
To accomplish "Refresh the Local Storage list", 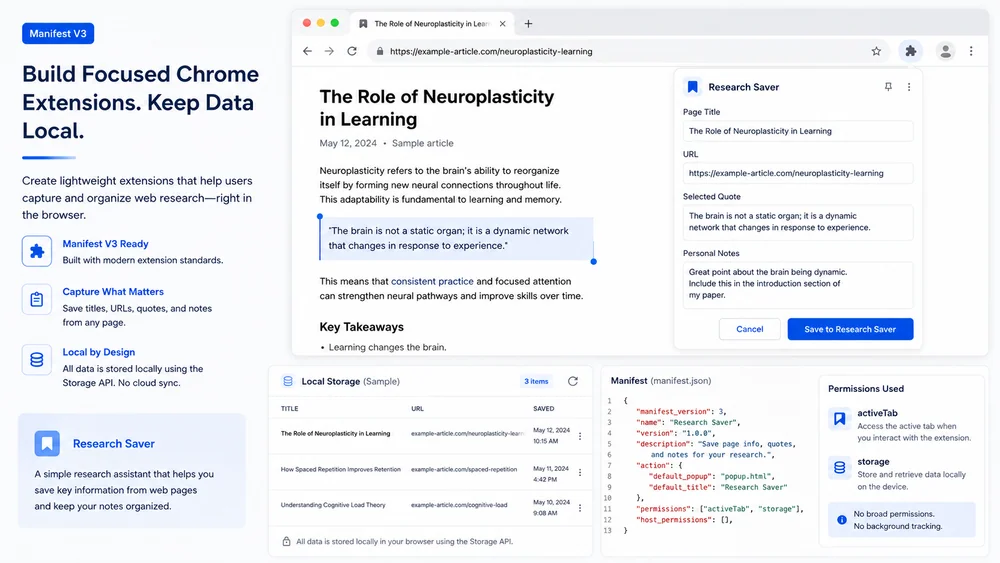I will tap(573, 381).
